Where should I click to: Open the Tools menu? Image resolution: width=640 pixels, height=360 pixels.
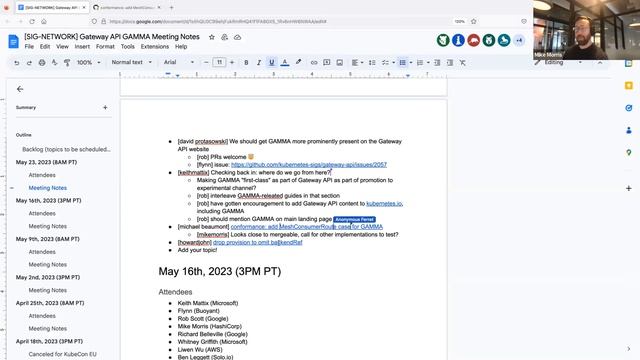point(128,47)
